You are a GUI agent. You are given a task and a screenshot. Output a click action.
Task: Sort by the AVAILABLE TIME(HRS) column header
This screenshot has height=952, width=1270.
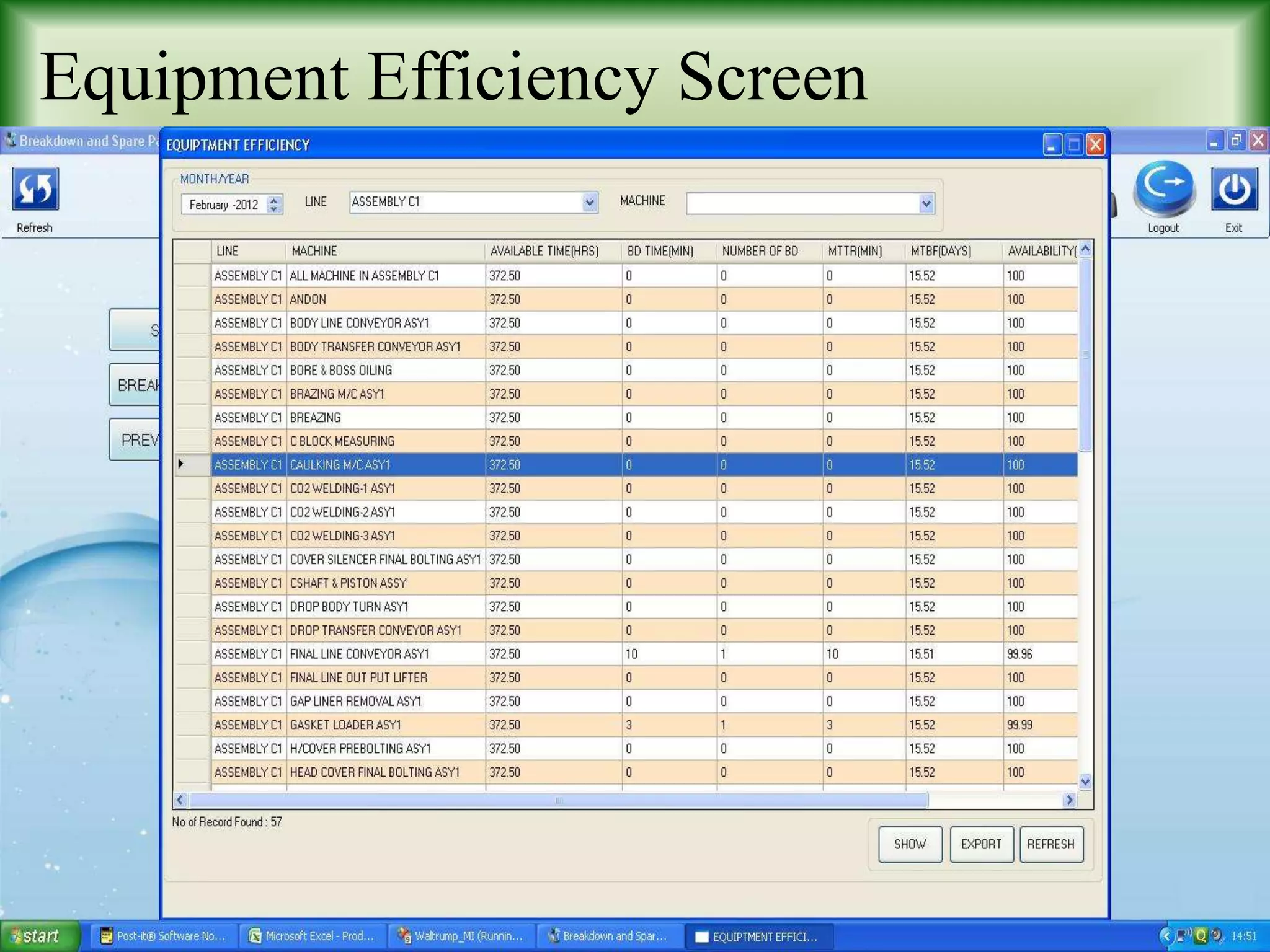tap(544, 252)
